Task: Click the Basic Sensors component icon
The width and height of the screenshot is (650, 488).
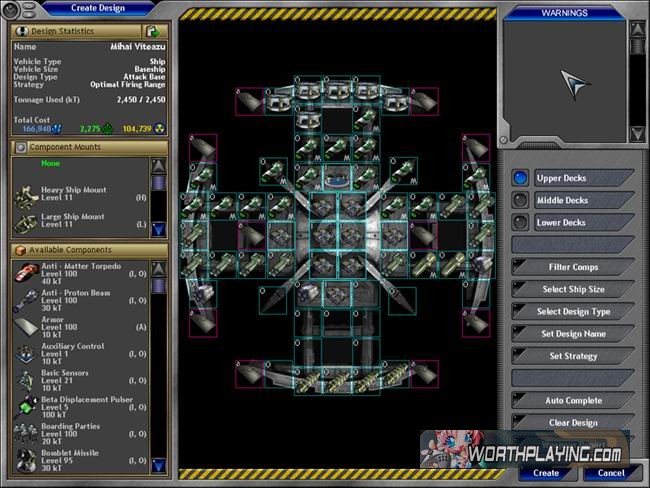Action: 27,380
